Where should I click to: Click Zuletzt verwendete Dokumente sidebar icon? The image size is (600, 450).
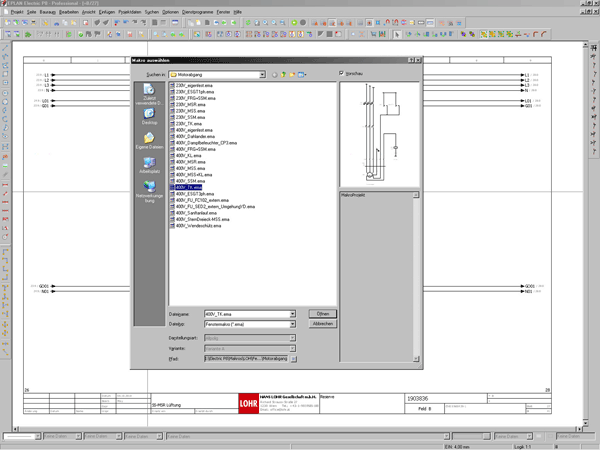click(149, 93)
